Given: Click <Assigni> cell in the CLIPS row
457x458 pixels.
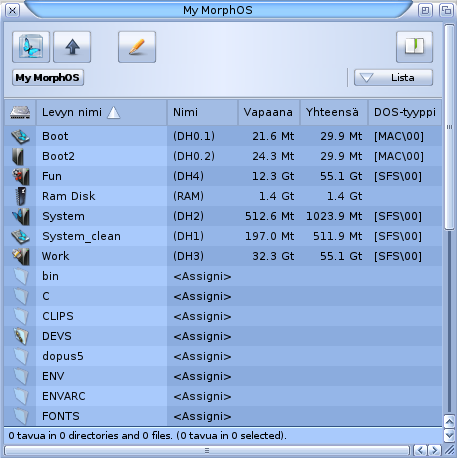Looking at the screenshot, I should [x=202, y=316].
